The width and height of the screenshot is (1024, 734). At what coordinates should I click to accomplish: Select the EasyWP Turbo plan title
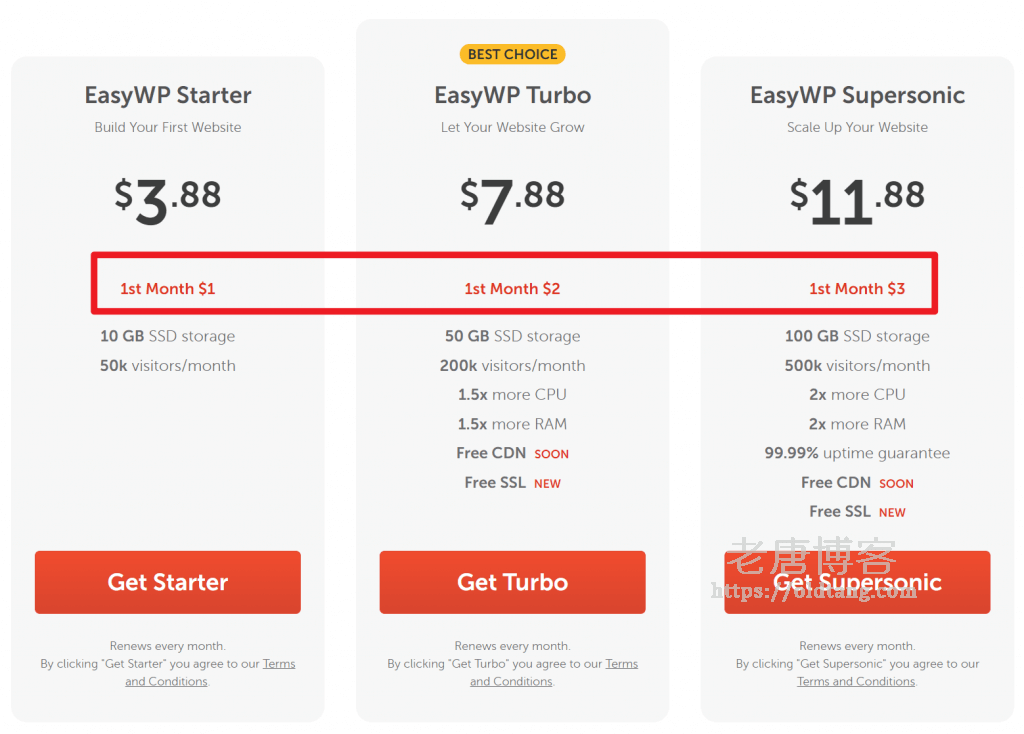(513, 95)
